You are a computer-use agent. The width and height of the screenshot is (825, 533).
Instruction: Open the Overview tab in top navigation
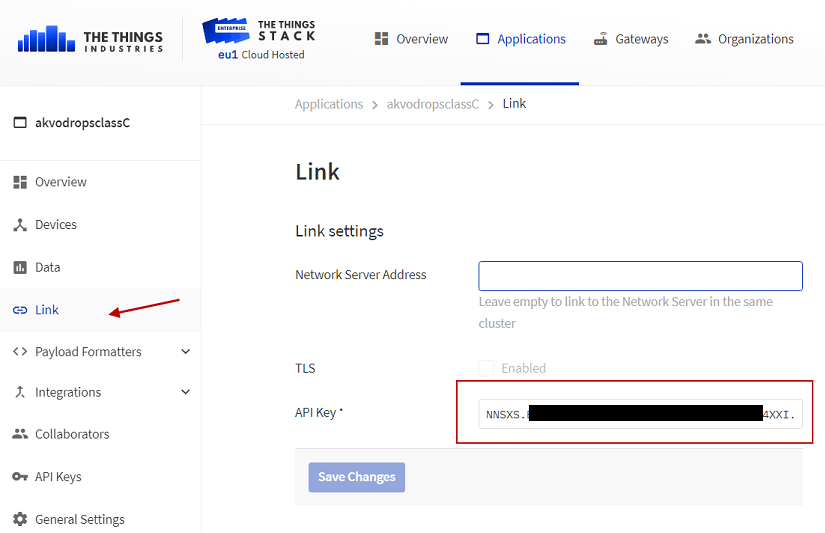pyautogui.click(x=411, y=39)
